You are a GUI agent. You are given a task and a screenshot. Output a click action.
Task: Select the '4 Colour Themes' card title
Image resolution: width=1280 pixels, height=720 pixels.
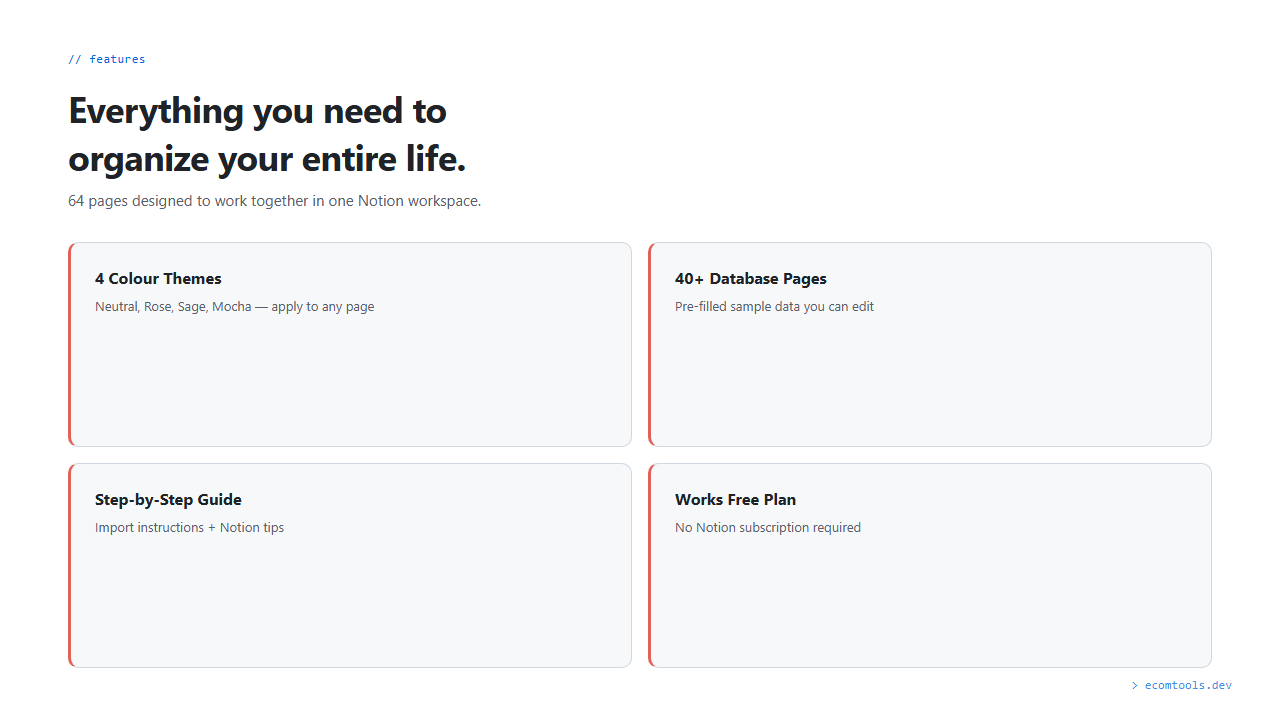coord(158,279)
